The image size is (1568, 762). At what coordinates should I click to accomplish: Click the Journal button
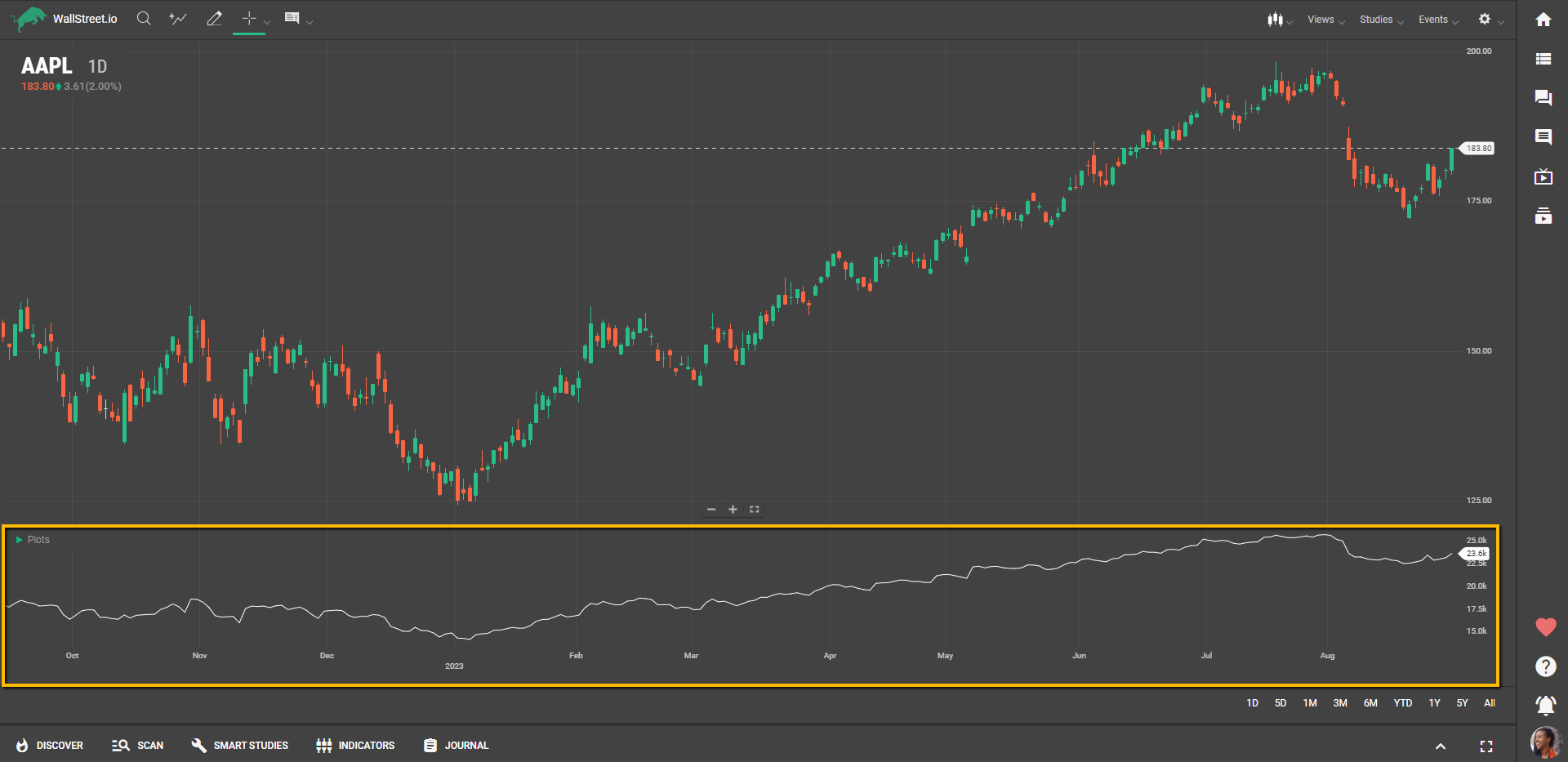click(x=456, y=746)
